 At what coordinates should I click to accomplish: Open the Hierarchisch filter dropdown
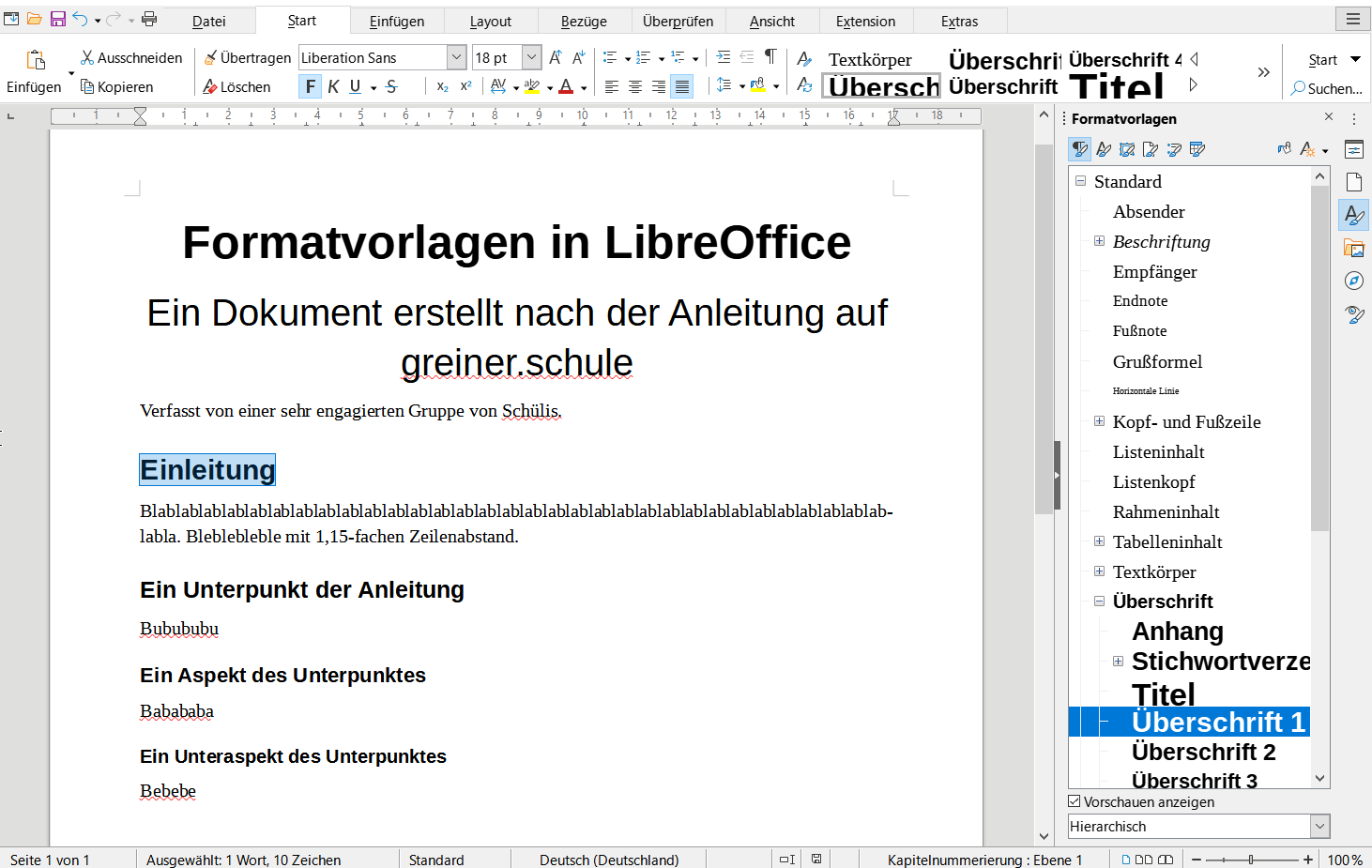click(1198, 827)
